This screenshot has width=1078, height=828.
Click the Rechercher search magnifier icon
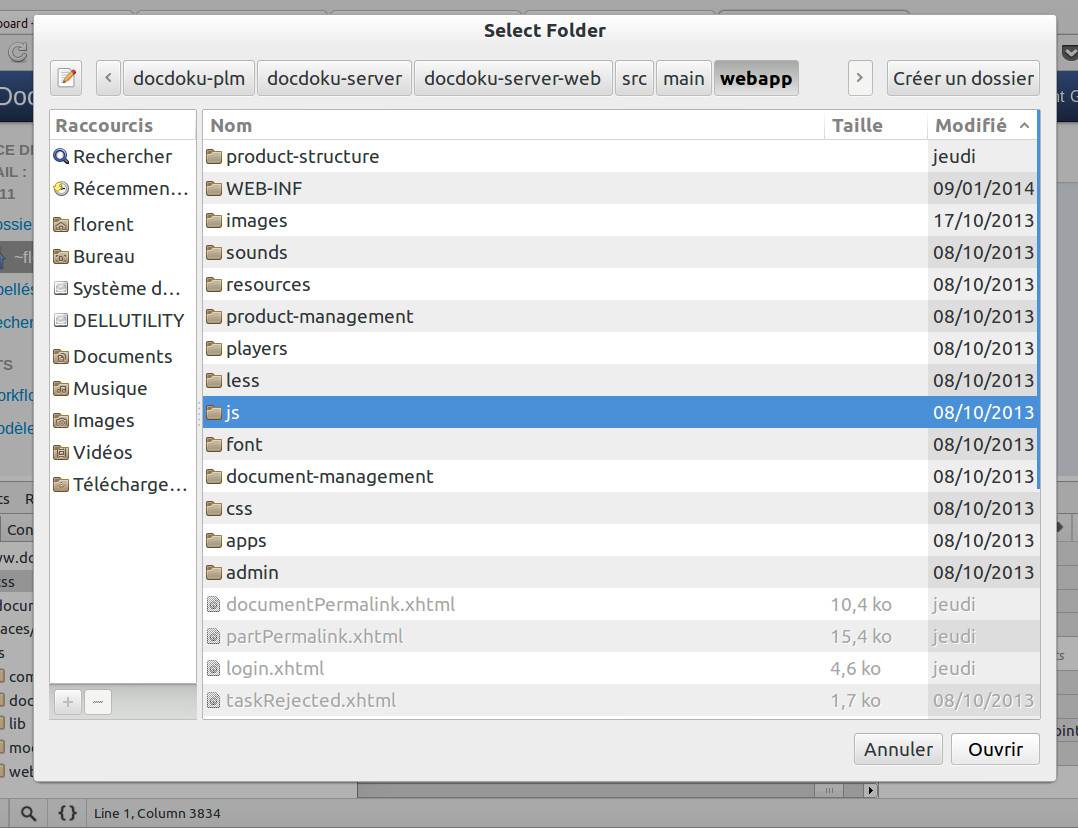pos(61,157)
